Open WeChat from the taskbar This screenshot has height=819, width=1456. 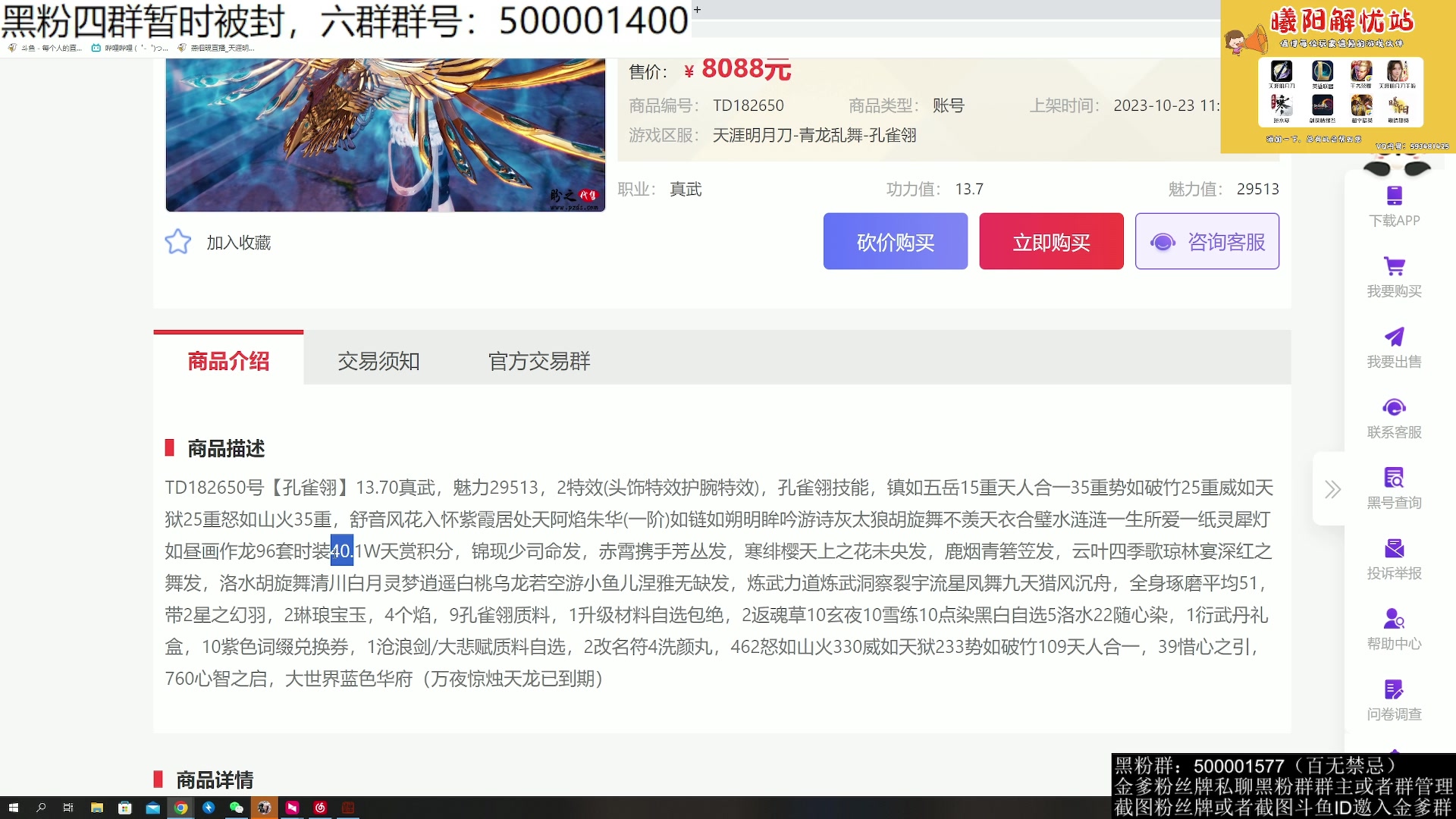coord(236,808)
